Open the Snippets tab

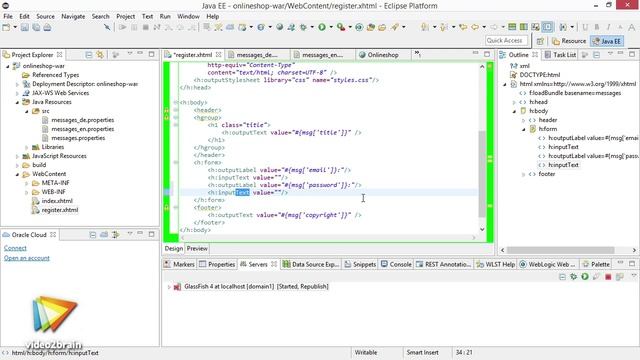(360, 264)
